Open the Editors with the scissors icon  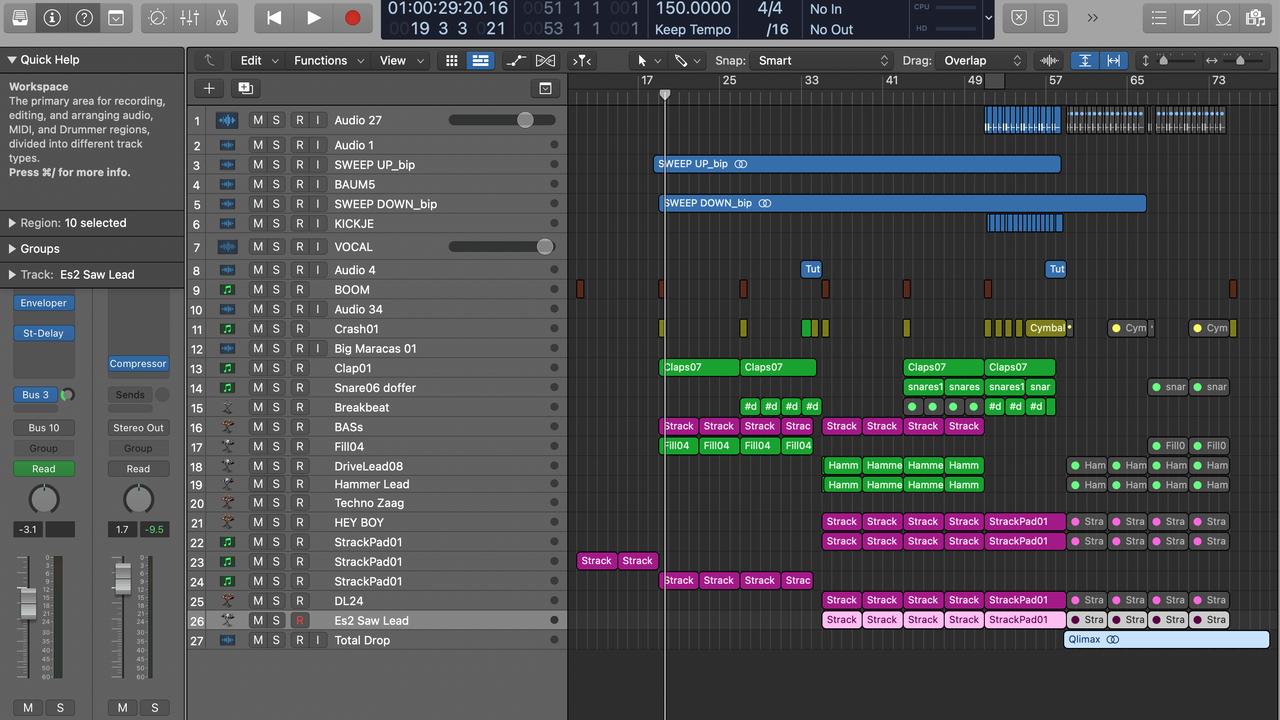[x=221, y=18]
